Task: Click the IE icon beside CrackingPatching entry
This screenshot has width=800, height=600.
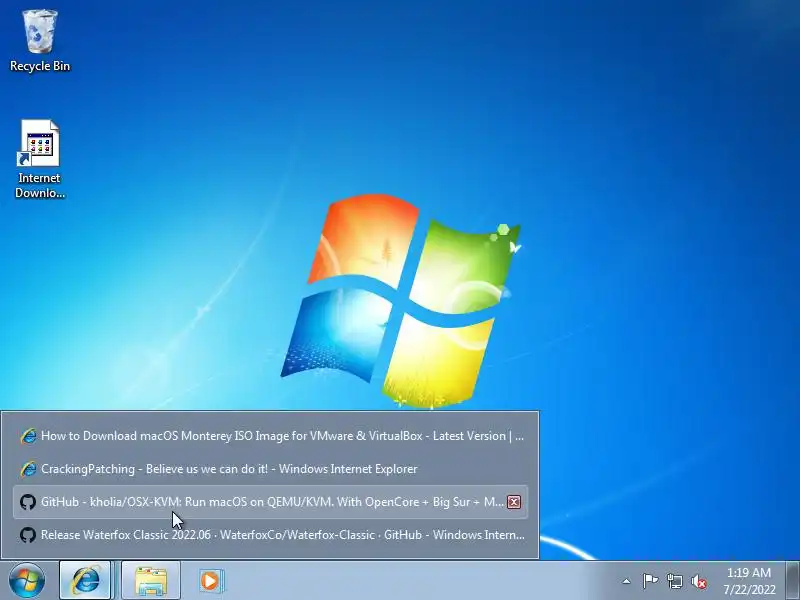Action: [x=28, y=469]
